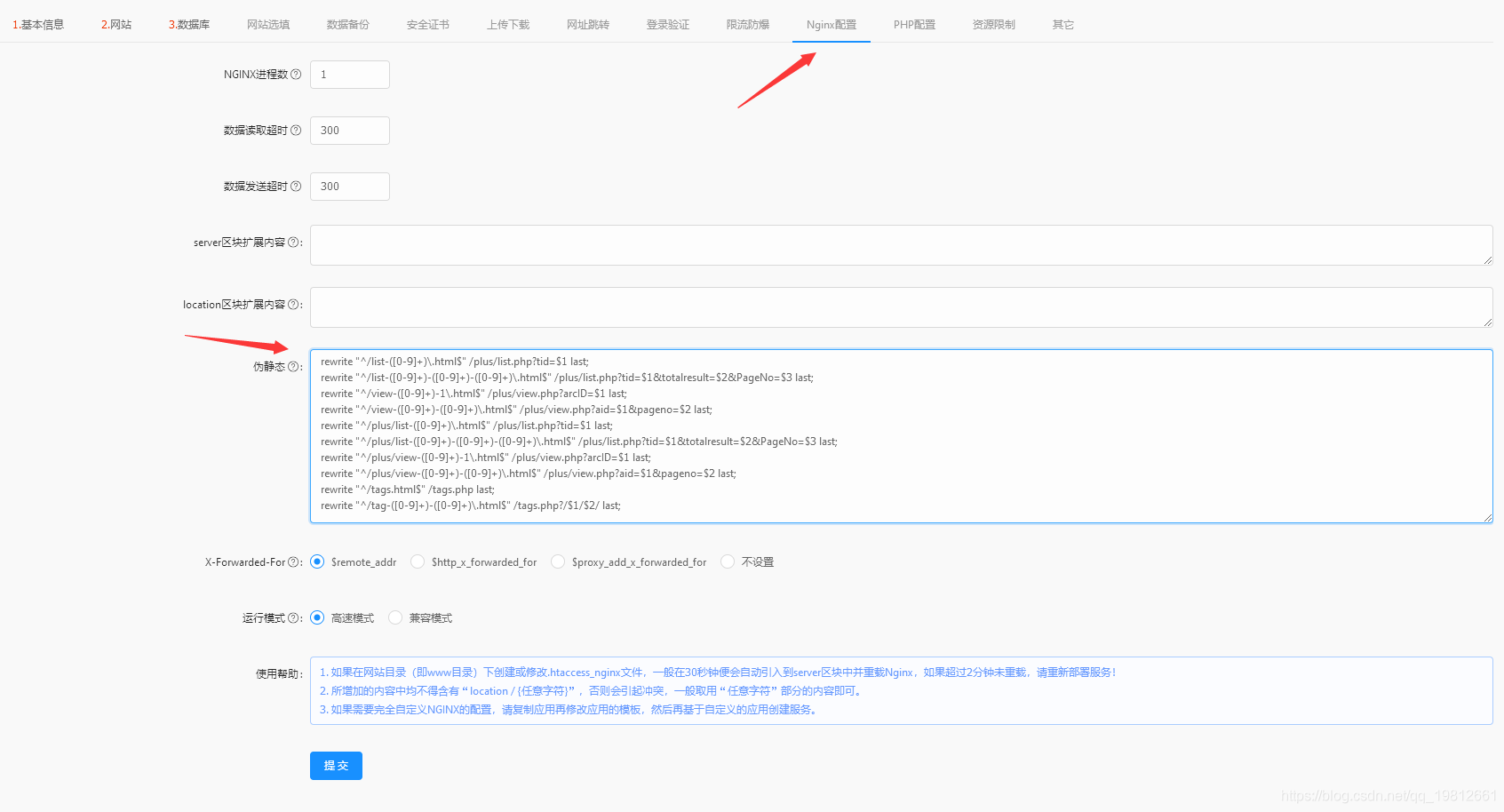The height and width of the screenshot is (812, 1504).
Task: Open 登录验证 tab
Action: [668, 25]
